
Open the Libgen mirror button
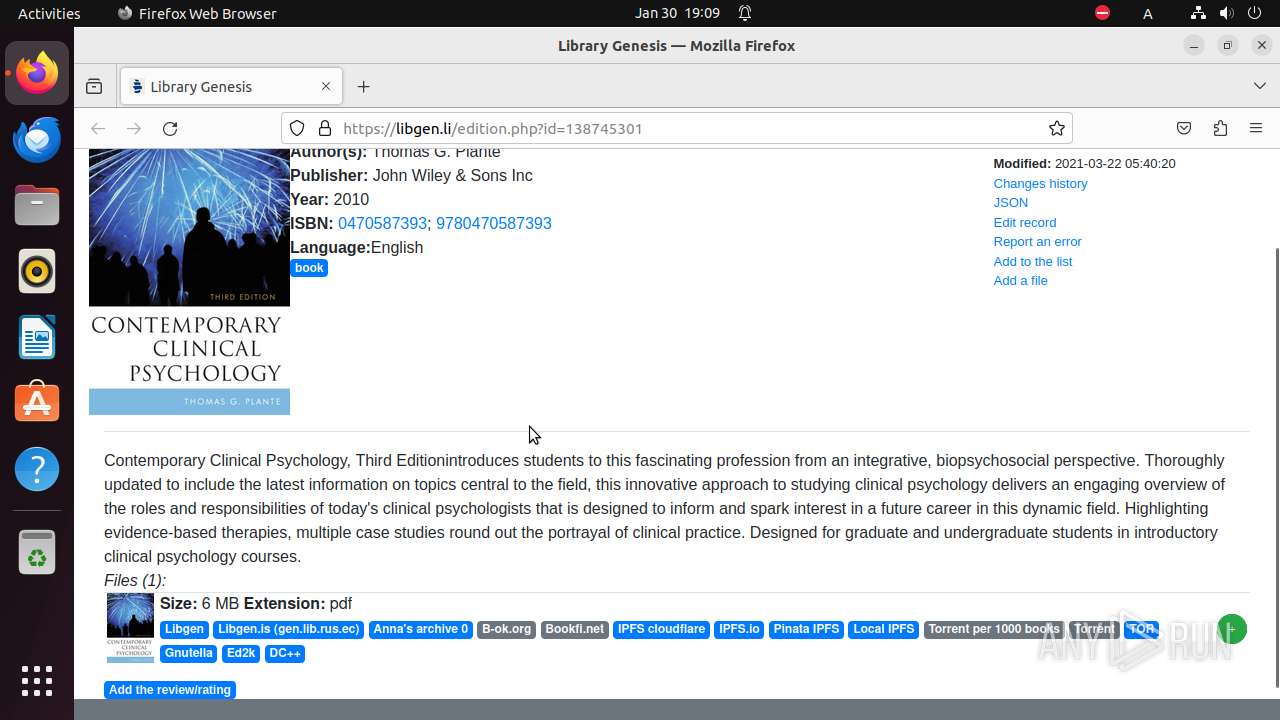(x=184, y=629)
